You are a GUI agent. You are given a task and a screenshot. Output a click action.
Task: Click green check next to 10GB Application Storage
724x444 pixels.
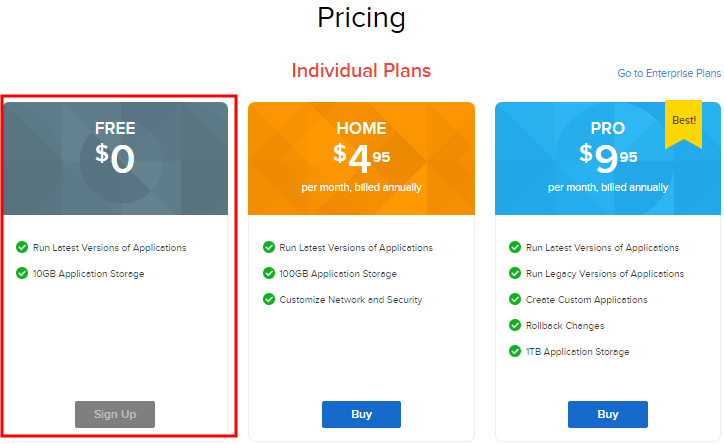22,273
